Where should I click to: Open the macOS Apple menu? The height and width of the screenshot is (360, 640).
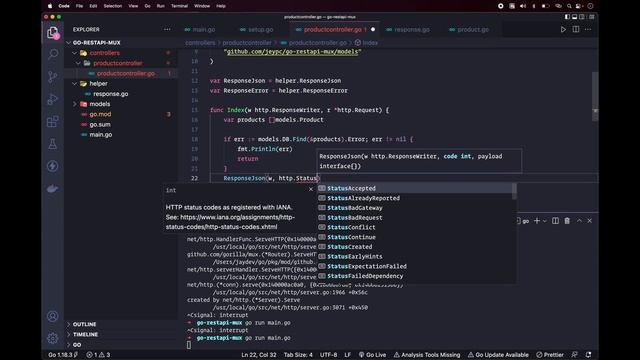point(50,6)
